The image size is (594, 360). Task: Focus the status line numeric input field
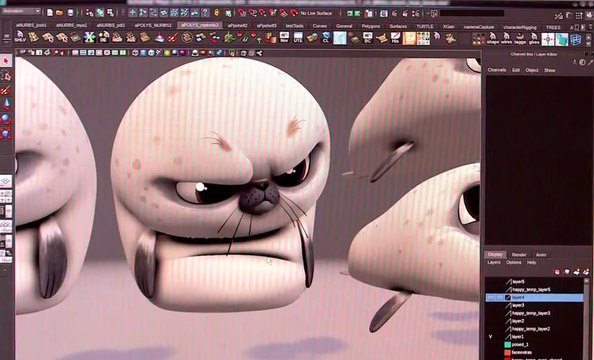tap(472, 14)
